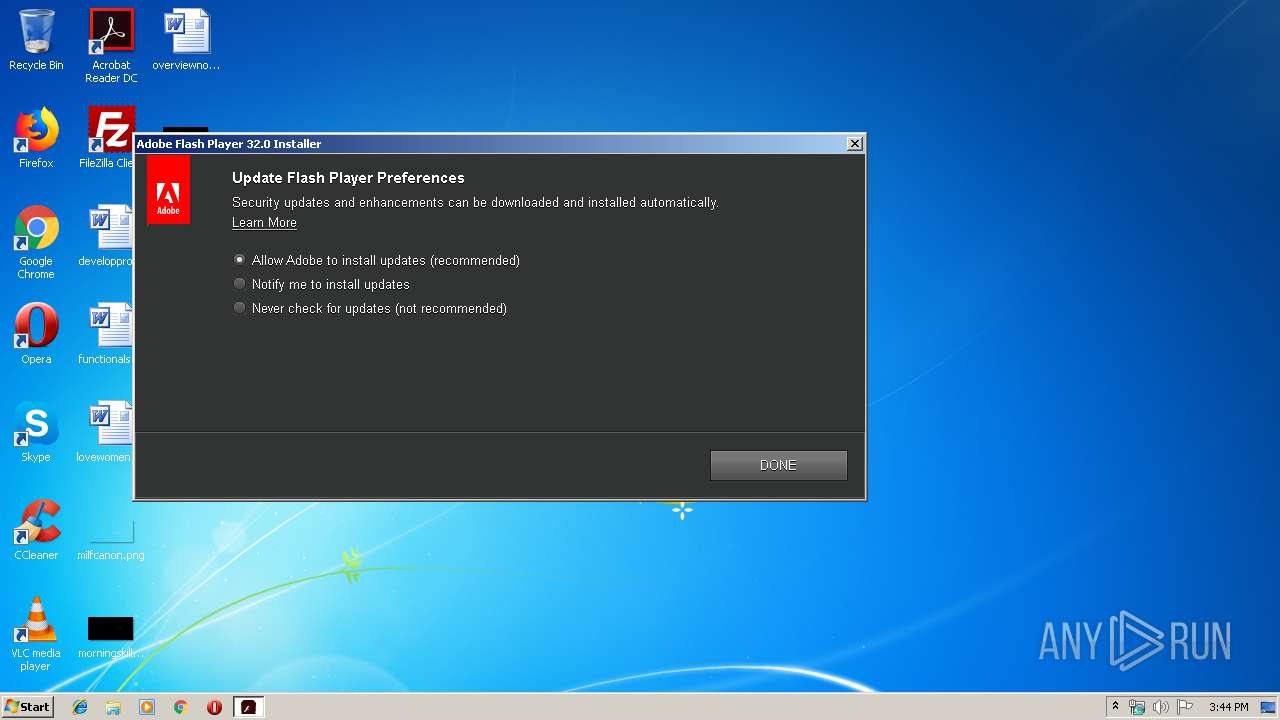Viewport: 1280px width, 720px height.
Task: Select the morningskill file icon
Action: [110, 638]
